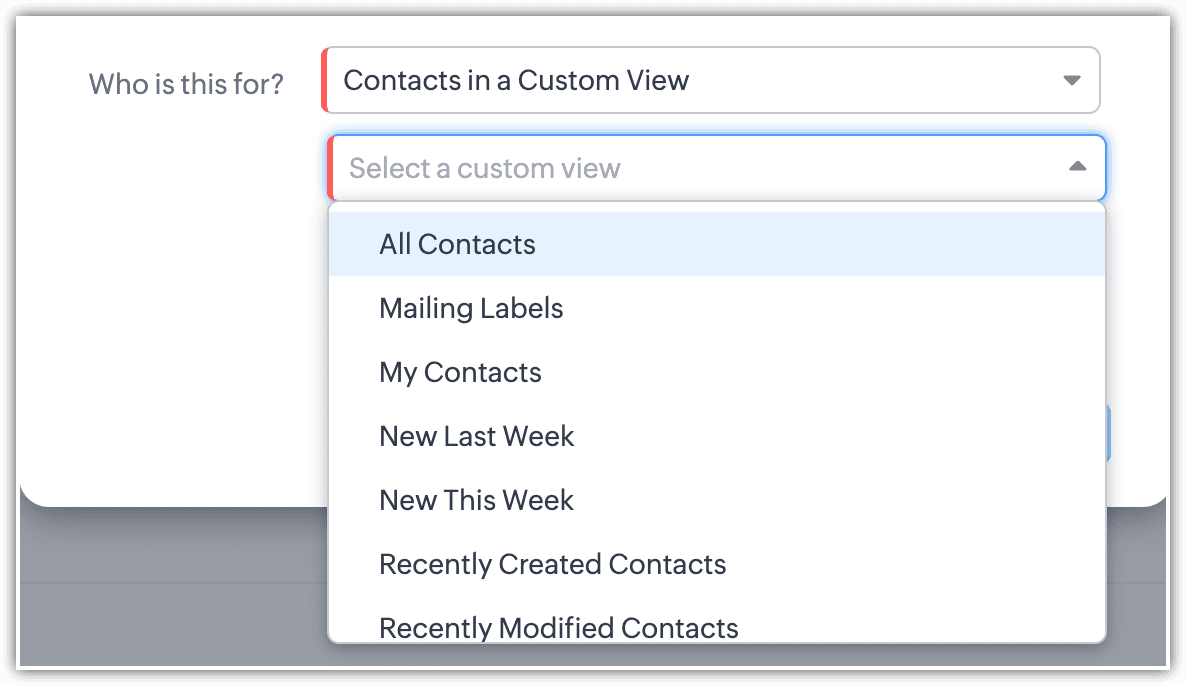Select 'All Contacts' from the list
1186x686 pixels.
click(x=458, y=245)
